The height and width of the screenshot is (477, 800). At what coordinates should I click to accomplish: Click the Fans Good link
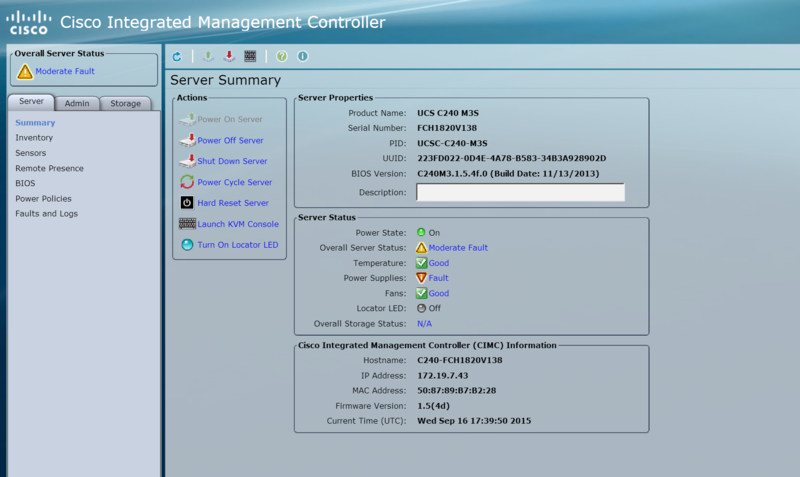[439, 293]
